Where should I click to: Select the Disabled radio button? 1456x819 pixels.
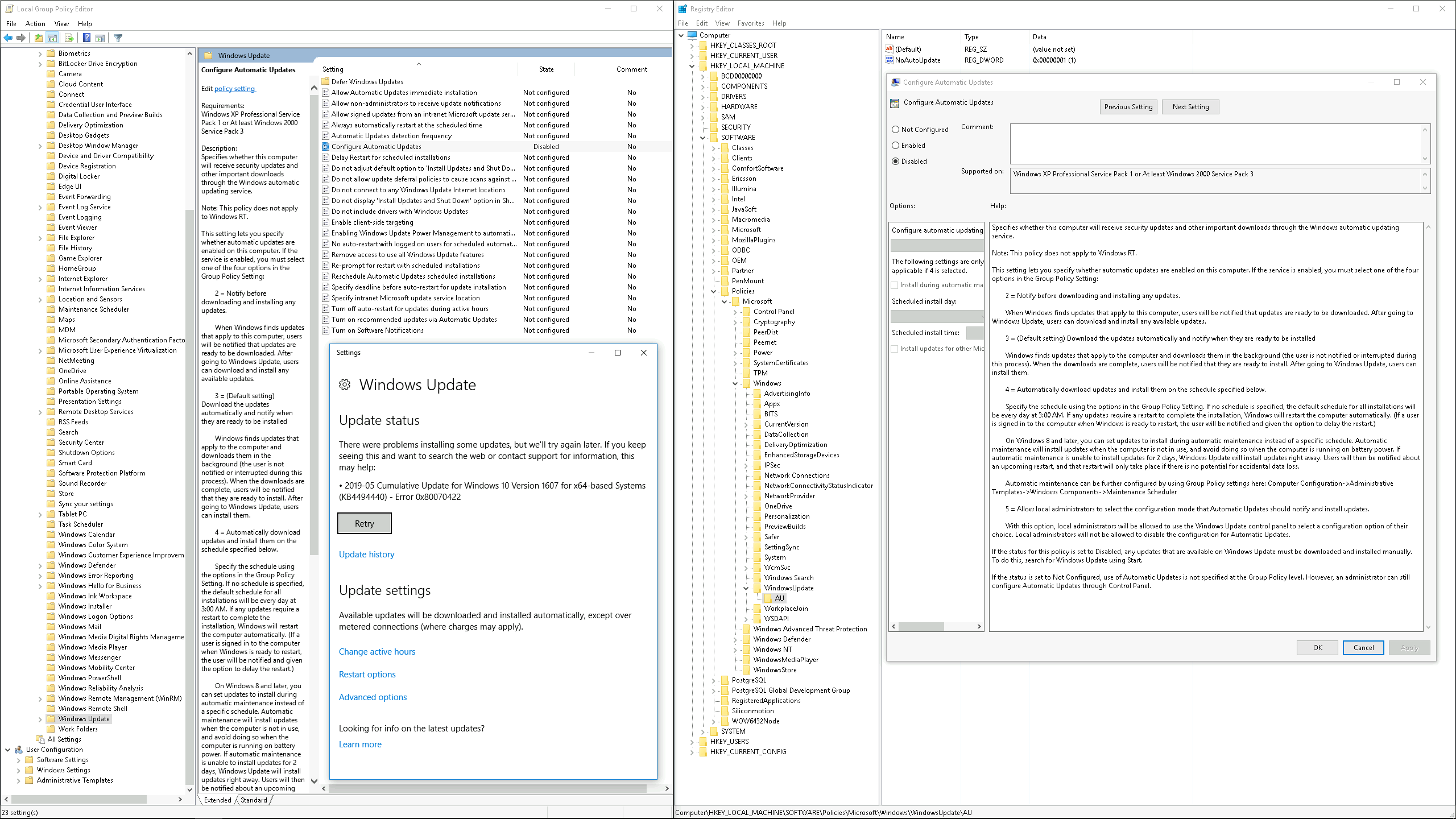(896, 162)
